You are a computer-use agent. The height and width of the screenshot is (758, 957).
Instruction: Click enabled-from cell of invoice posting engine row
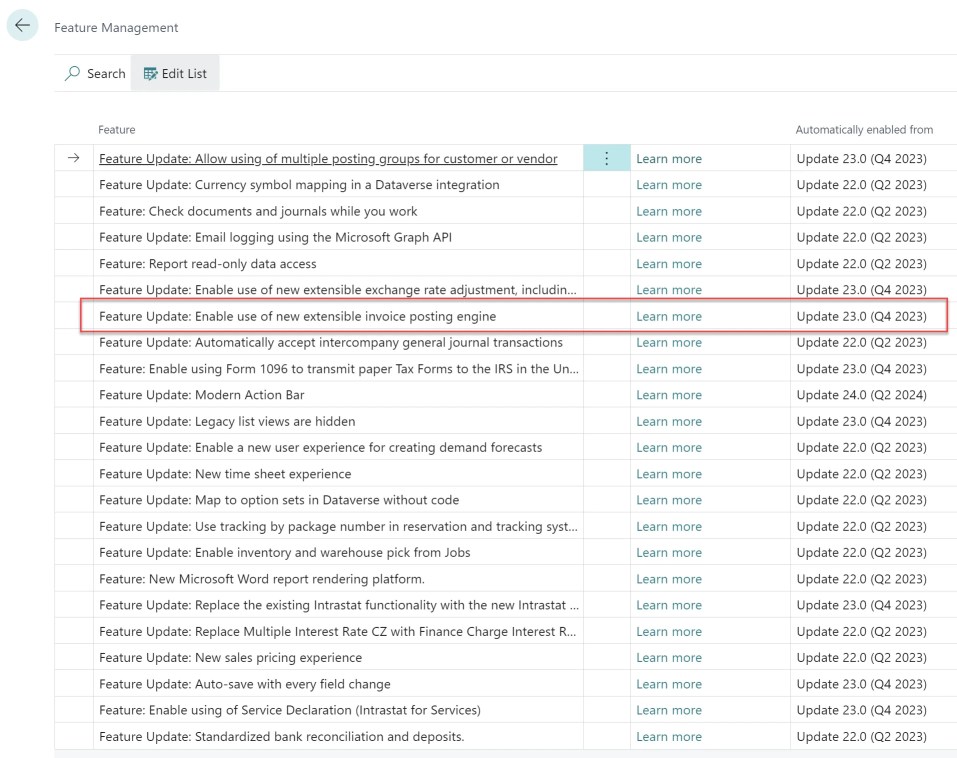[861, 316]
